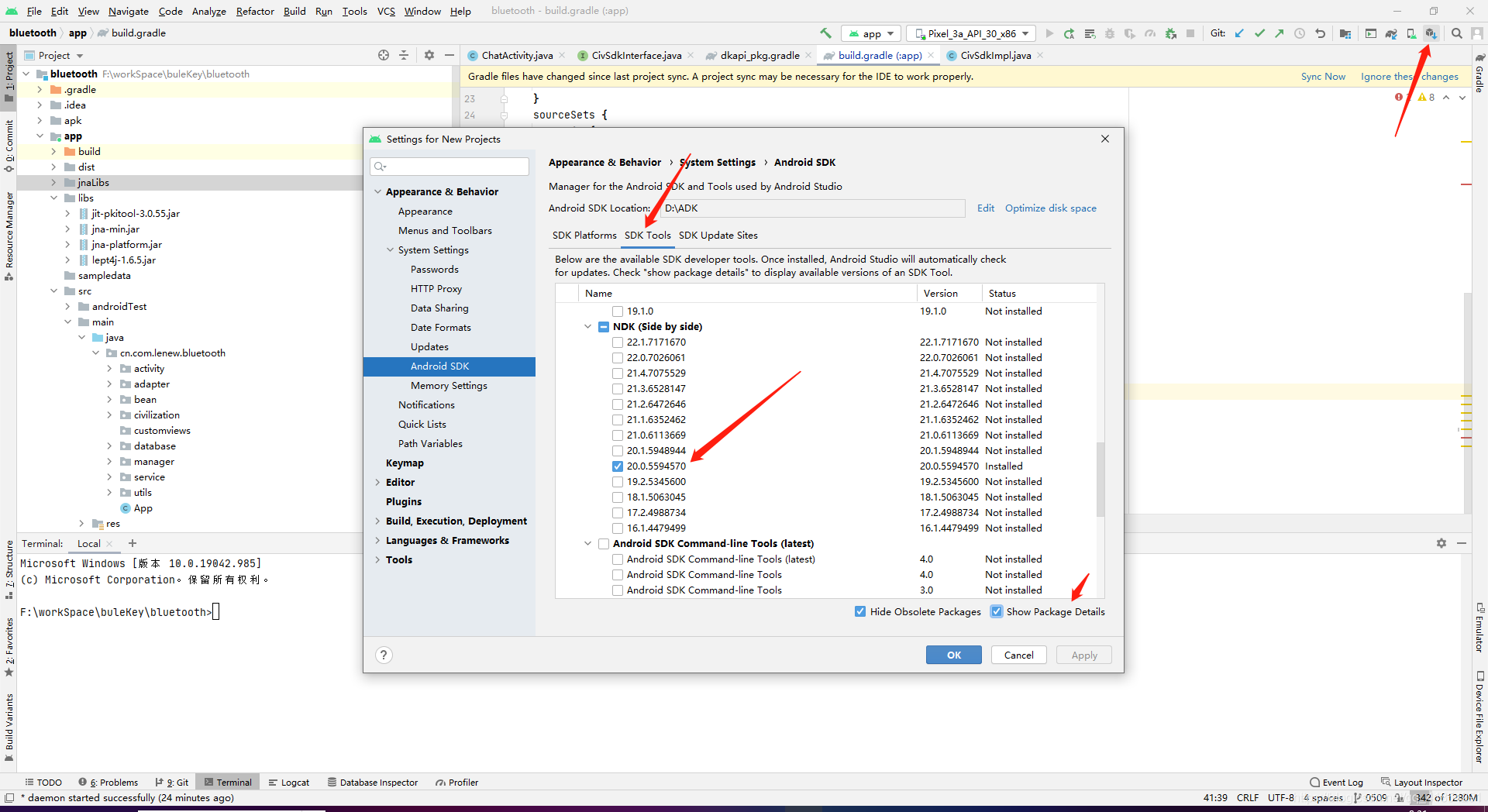Select the Debug toolbar icon
Viewport: 1488px width, 812px height.
click(x=1110, y=33)
